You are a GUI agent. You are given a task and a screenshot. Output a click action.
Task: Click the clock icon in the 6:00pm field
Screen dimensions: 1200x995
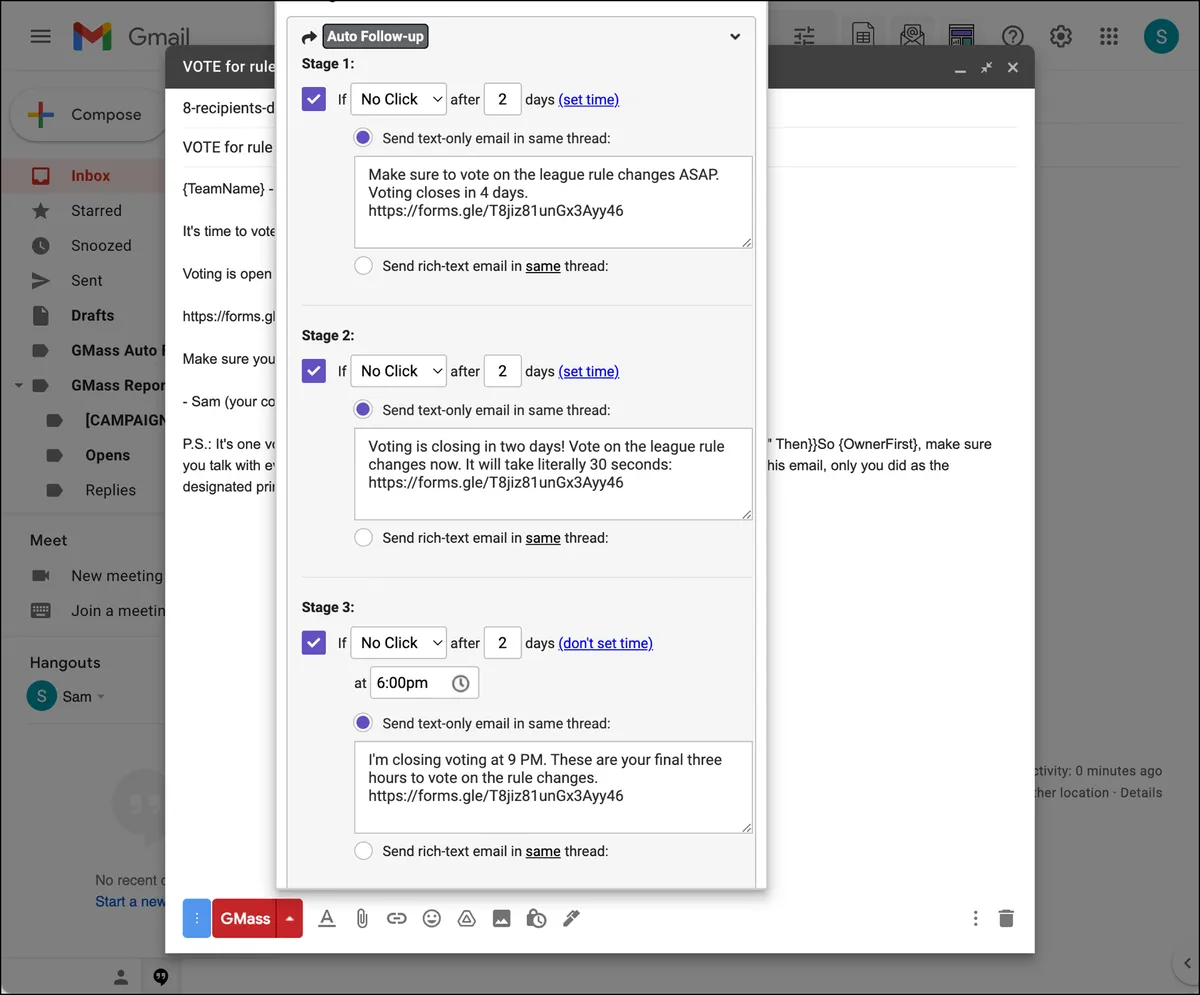460,683
